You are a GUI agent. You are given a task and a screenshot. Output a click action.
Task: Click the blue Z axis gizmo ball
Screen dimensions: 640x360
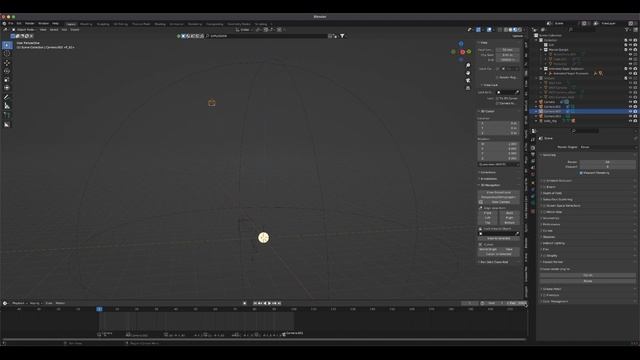461,44
